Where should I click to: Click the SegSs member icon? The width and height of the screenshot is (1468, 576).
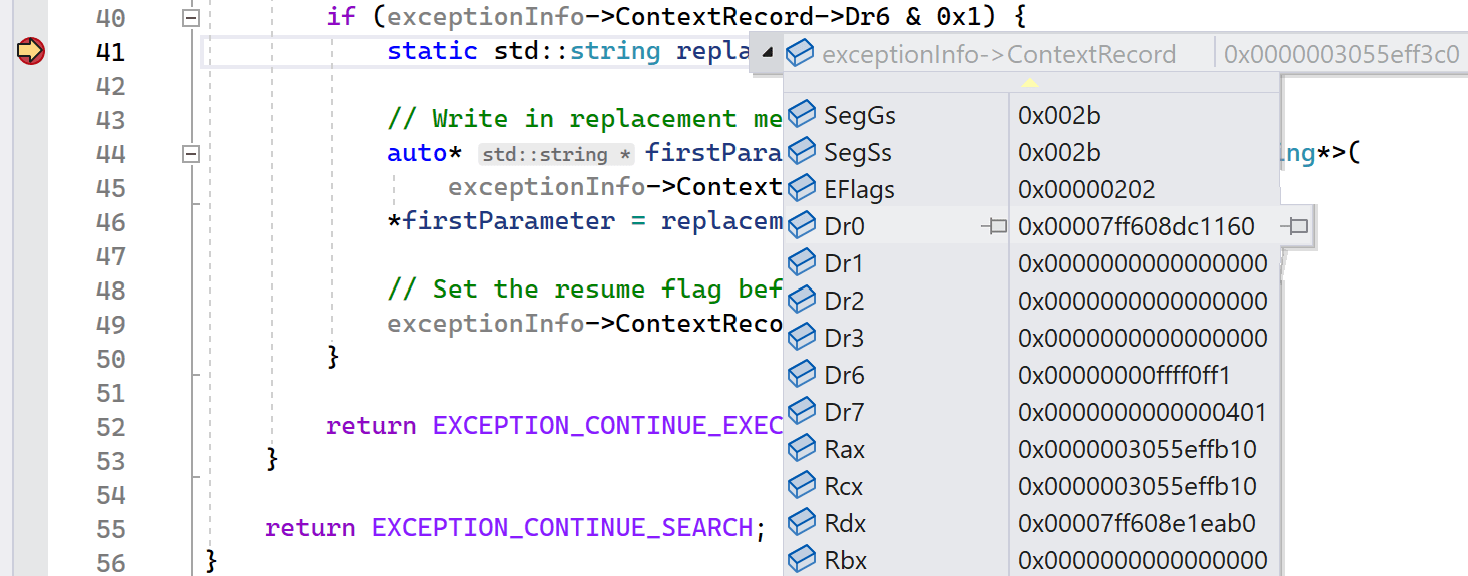coord(802,152)
